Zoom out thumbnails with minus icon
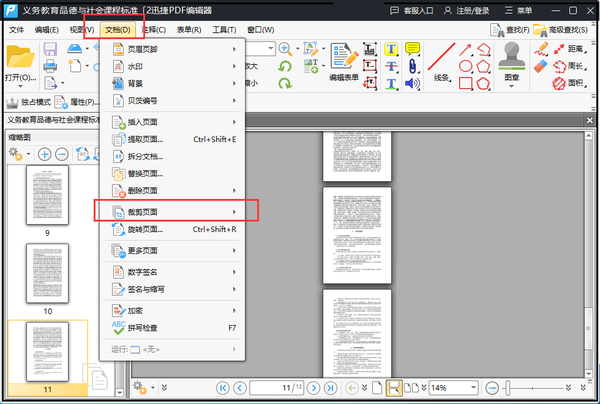600x404 pixels. [x=62, y=154]
